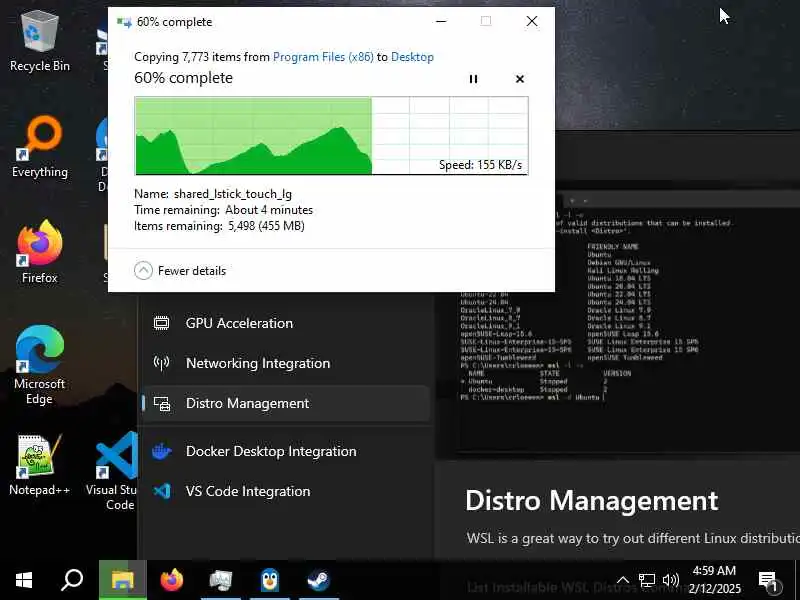800x600 pixels.
Task: Cancel the copy with the small X
Action: 519,79
